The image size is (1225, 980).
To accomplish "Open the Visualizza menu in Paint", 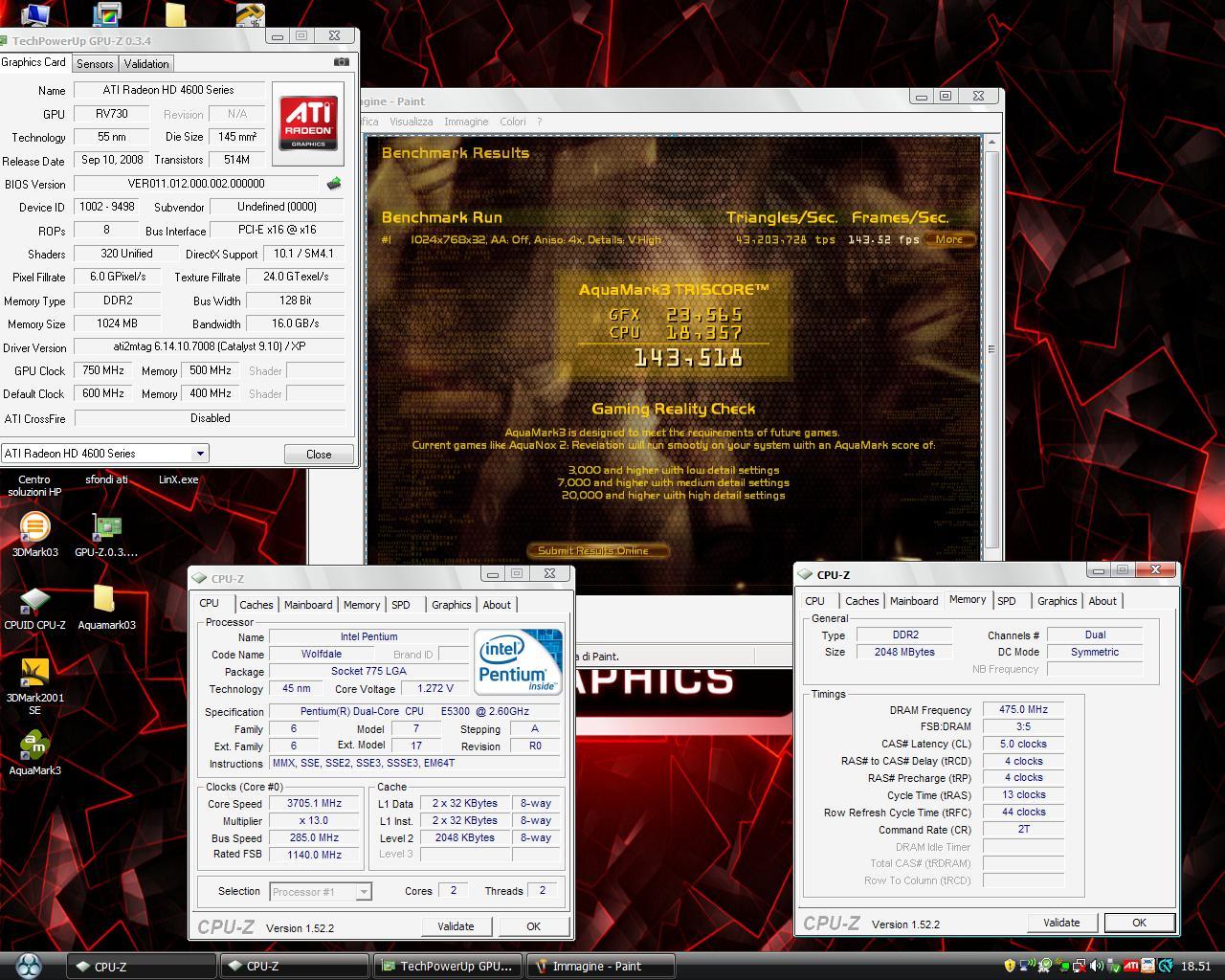I will (411, 122).
